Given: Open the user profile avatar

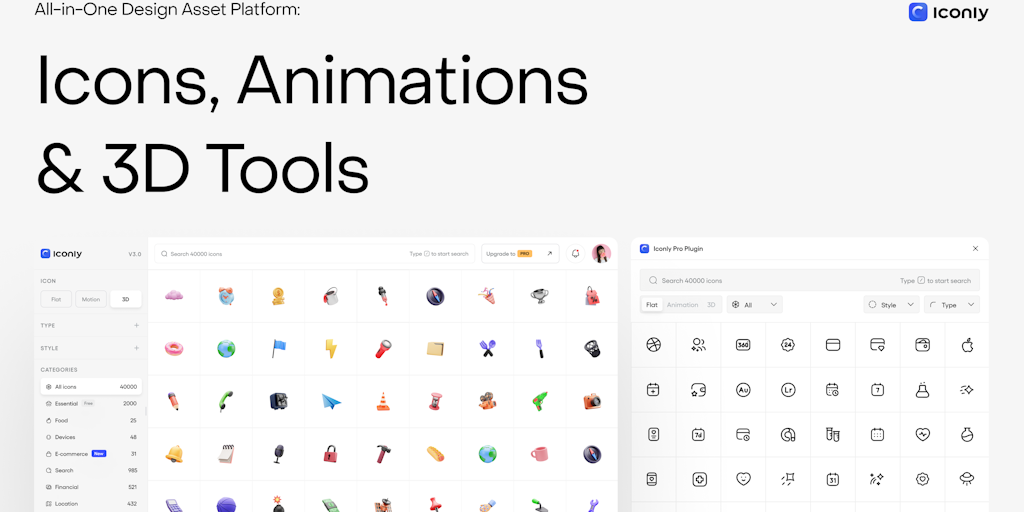Looking at the screenshot, I should 601,253.
